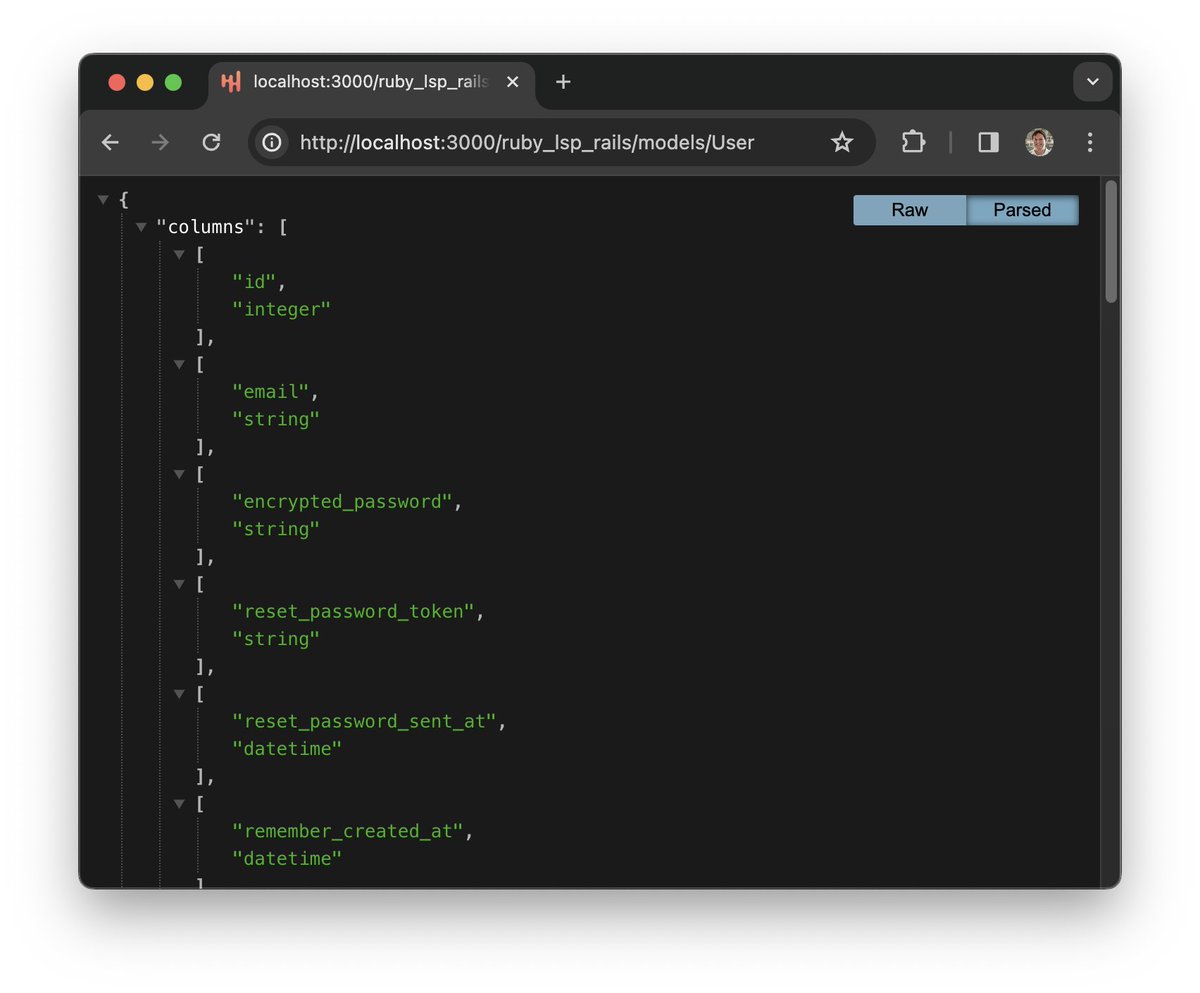Click the "string" value below "reset_password_token"

pos(276,639)
